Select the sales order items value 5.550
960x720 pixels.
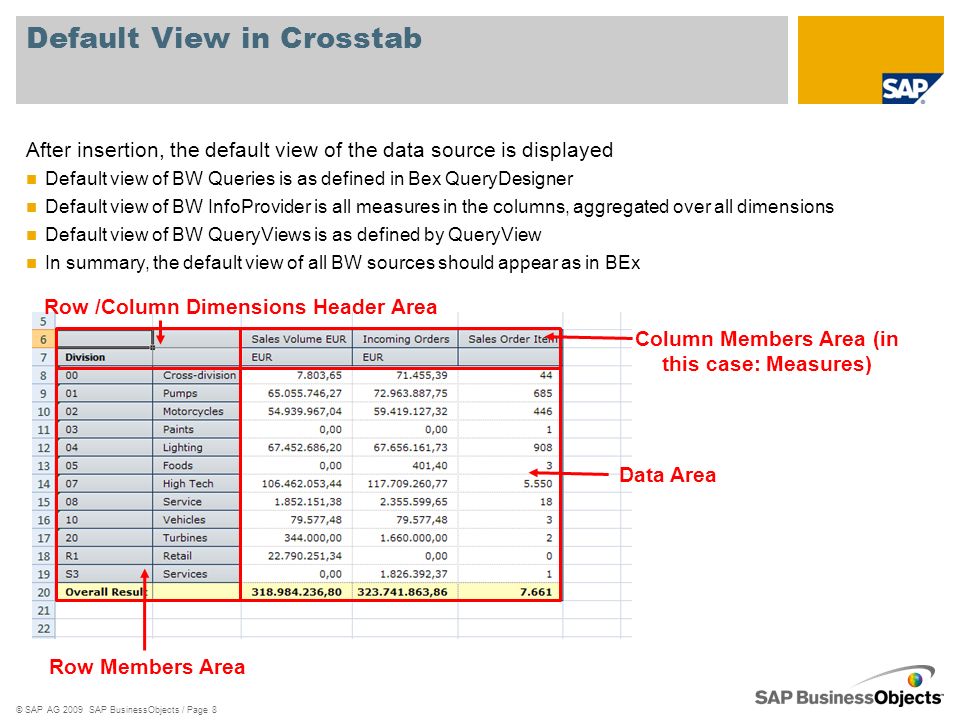coord(510,484)
